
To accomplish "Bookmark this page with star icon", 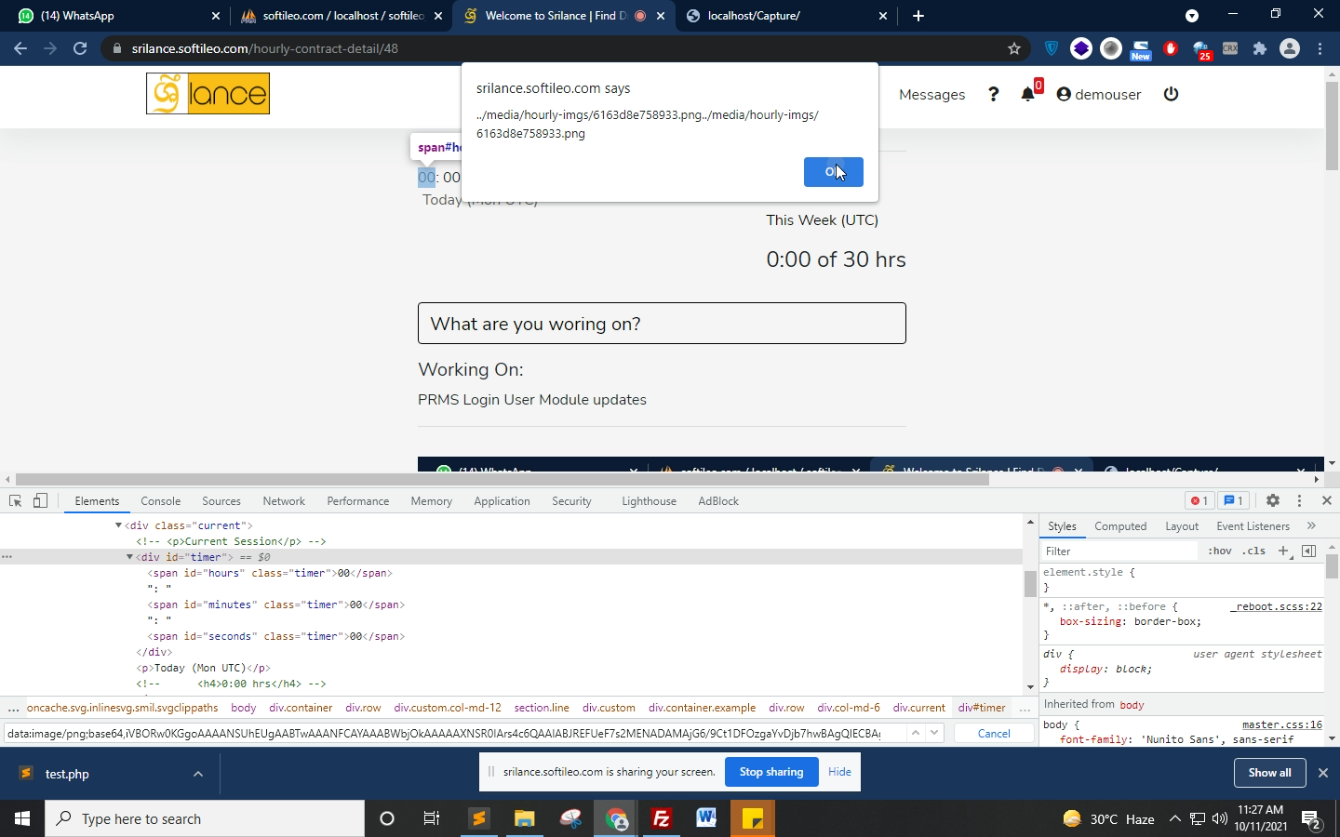I will click(x=1014, y=48).
